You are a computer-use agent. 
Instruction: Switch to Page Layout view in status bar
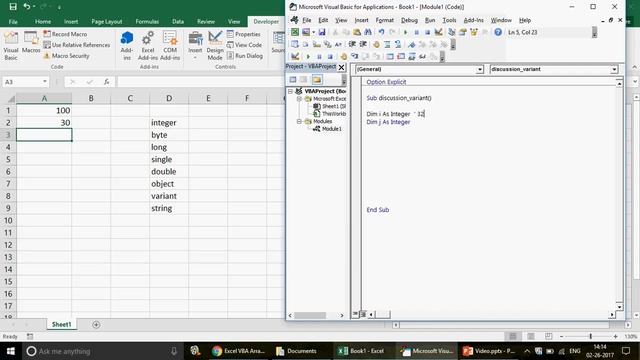click(531, 336)
